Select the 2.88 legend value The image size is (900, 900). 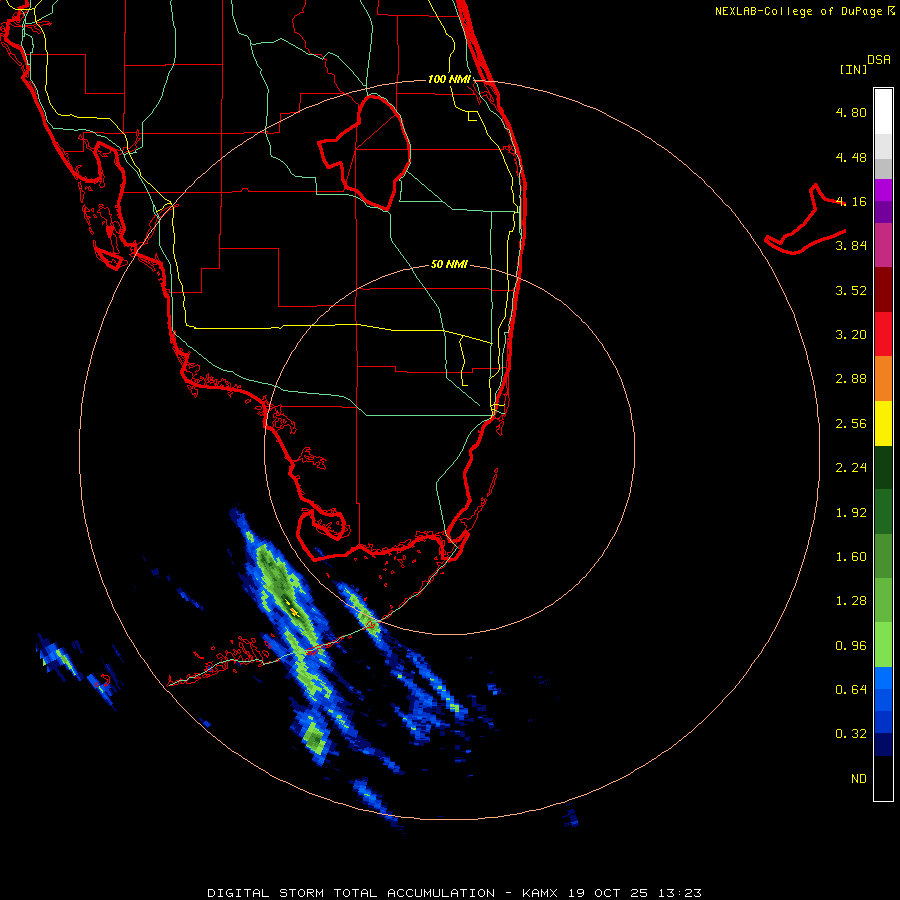click(851, 379)
